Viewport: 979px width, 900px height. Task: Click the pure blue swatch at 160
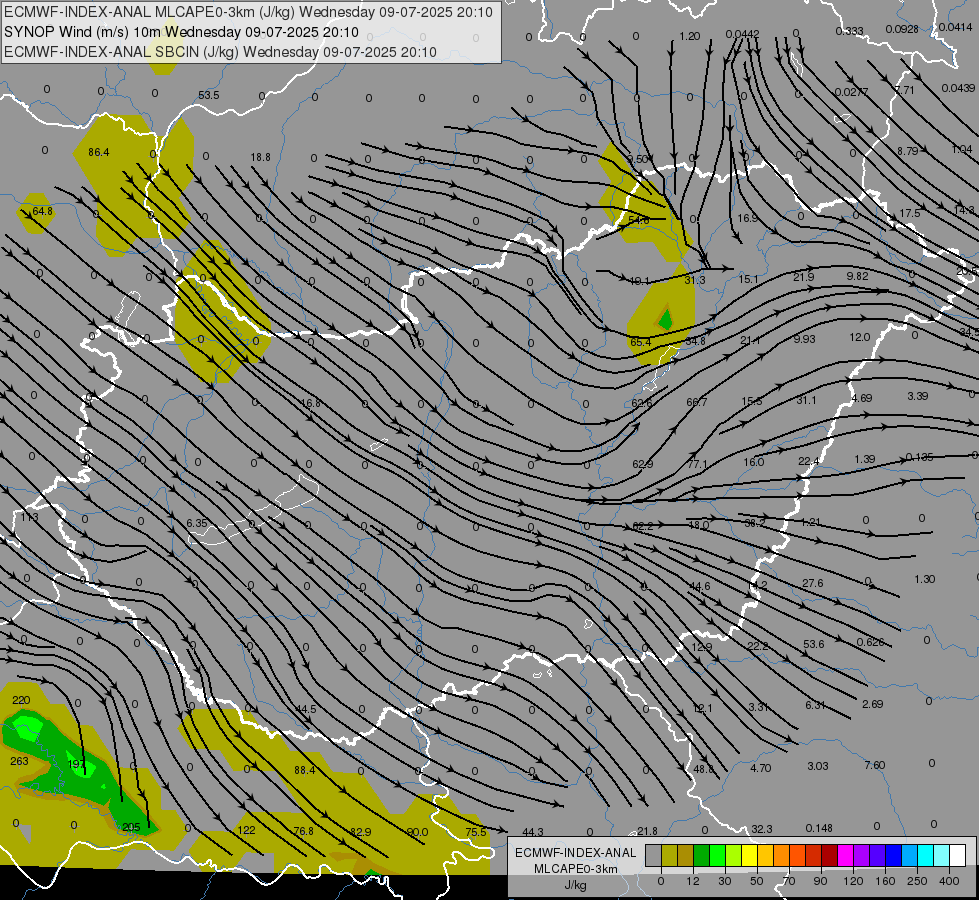point(893,855)
